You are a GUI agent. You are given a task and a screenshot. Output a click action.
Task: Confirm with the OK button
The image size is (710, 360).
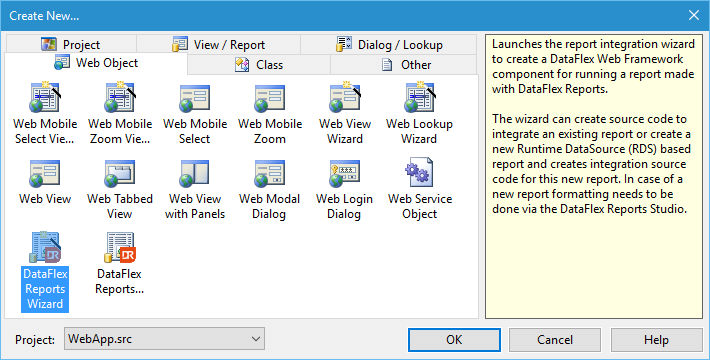point(454,340)
